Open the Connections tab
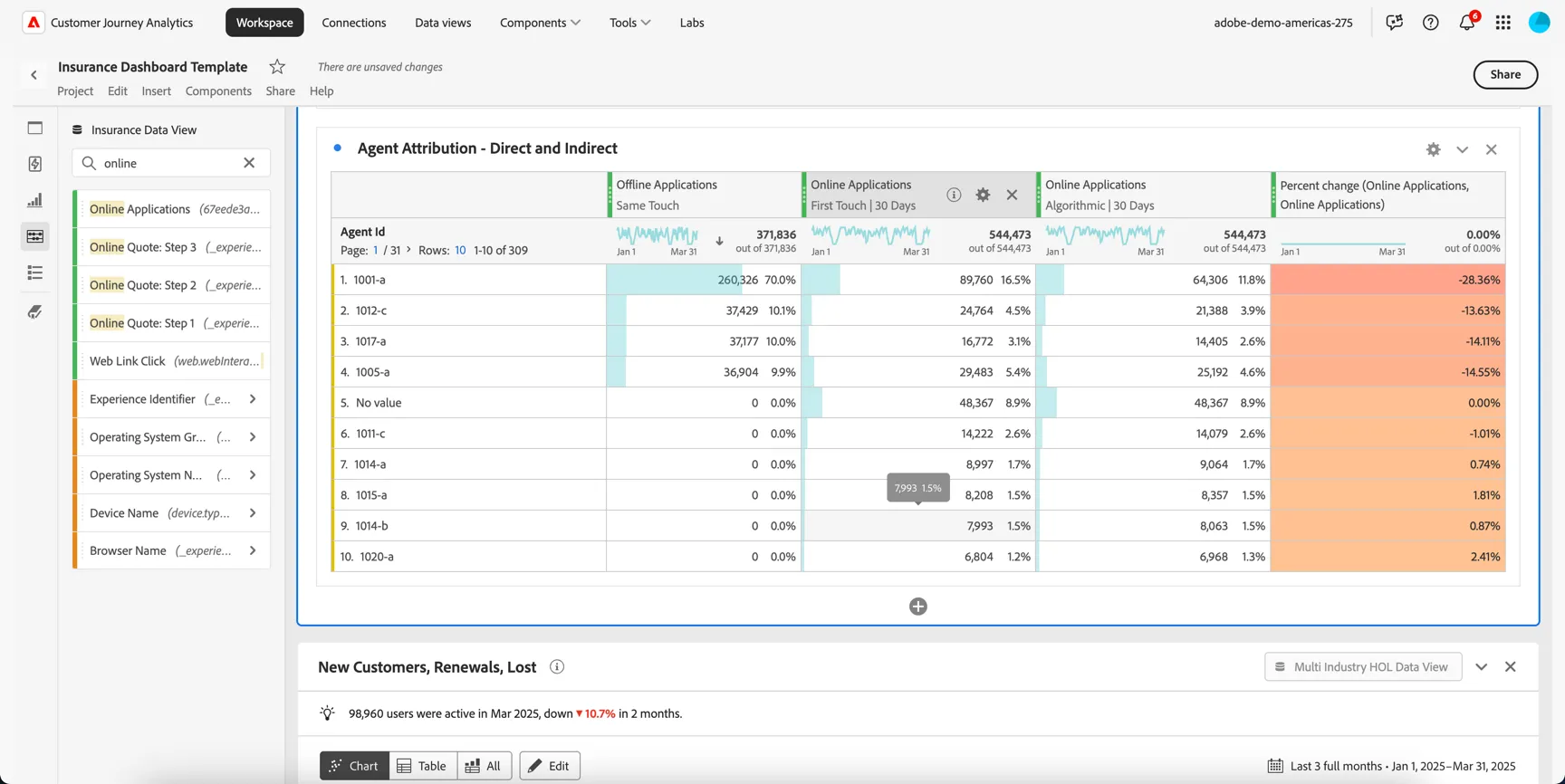Image resolution: width=1565 pixels, height=784 pixels. click(x=354, y=23)
